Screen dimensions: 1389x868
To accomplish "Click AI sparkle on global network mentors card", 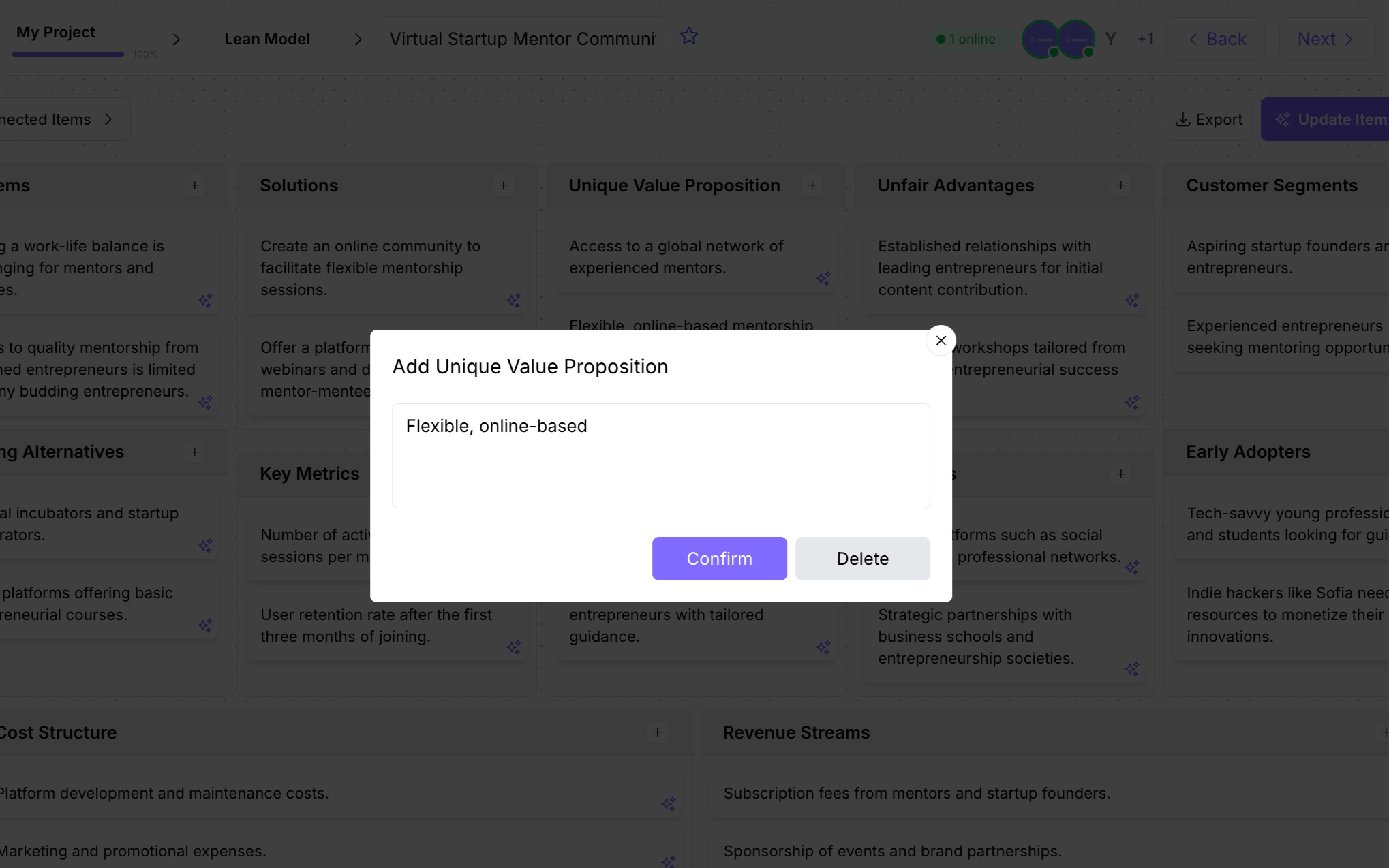I will pyautogui.click(x=823, y=279).
